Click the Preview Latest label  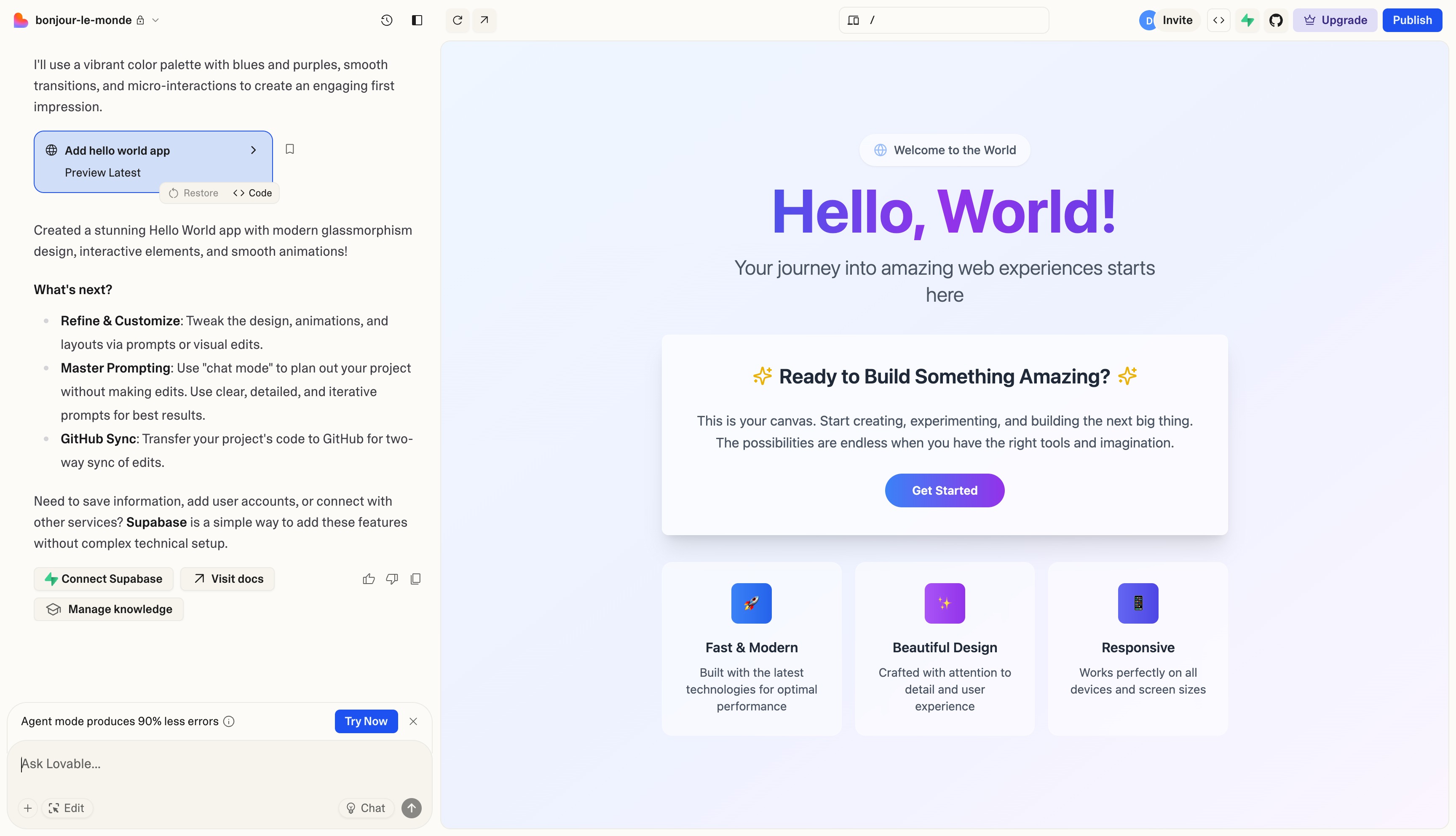(102, 173)
